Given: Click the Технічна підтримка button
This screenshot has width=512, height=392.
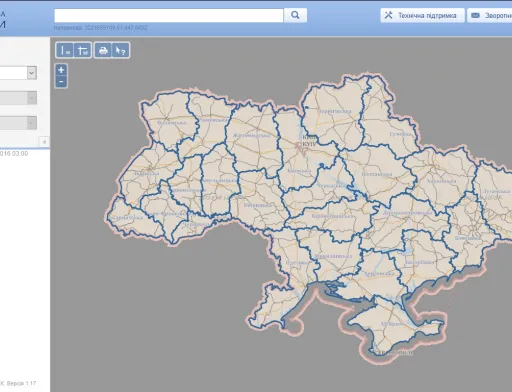Looking at the screenshot, I should click(422, 15).
